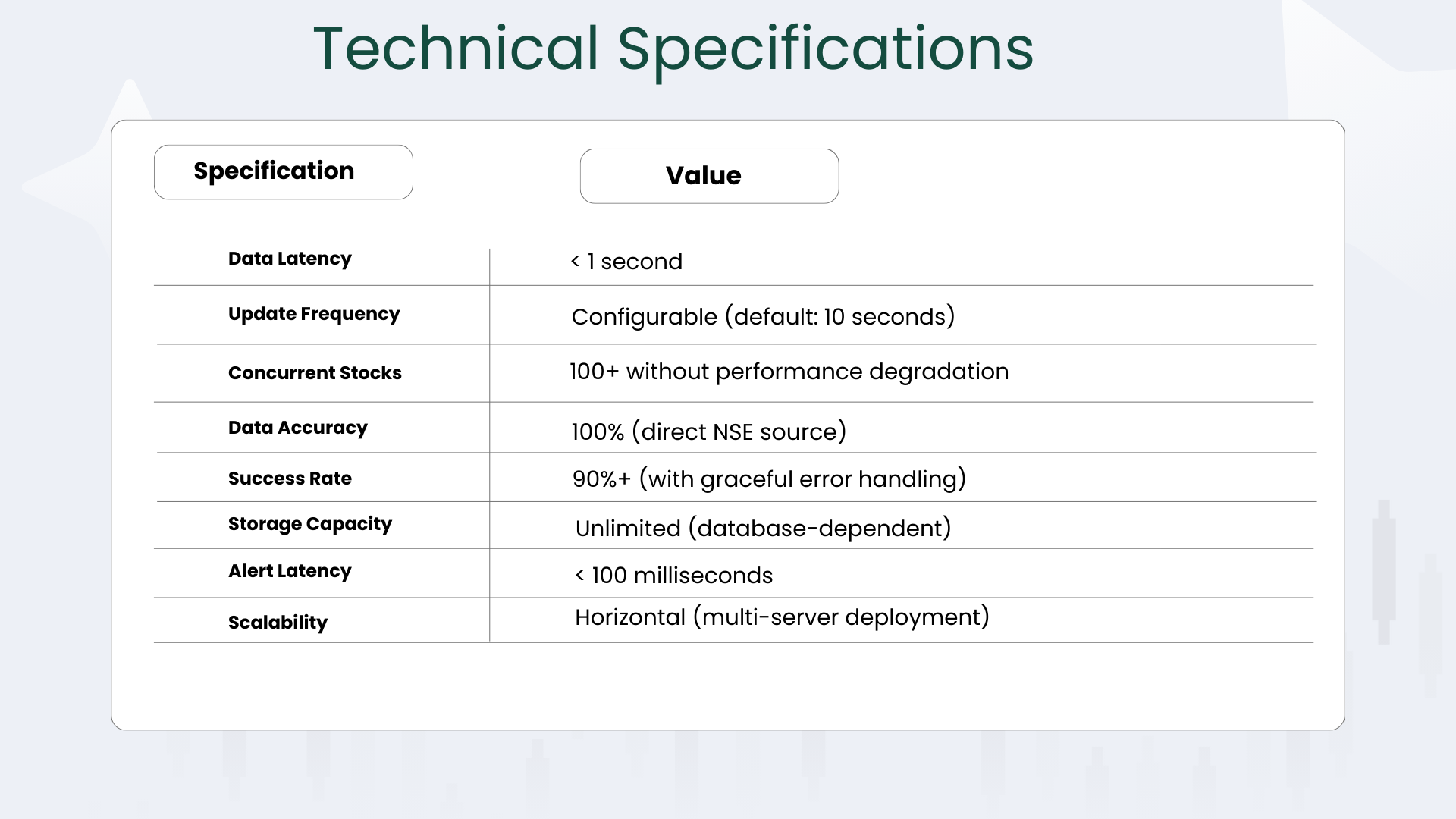Click "90%+ (with graceful error handling)" text
The width and height of the screenshot is (1456, 819).
769,479
